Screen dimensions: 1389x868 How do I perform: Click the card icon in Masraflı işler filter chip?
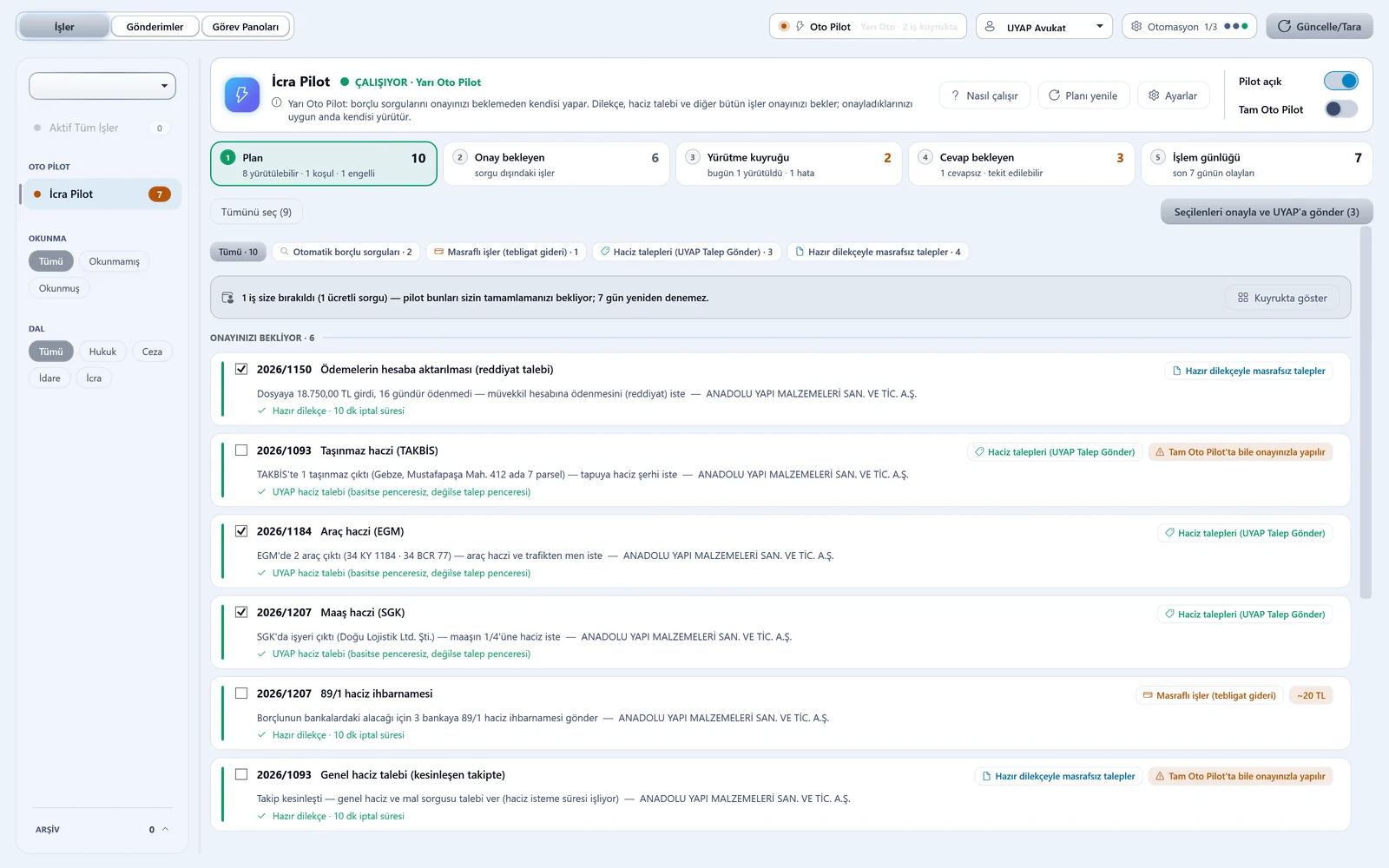[x=439, y=252]
